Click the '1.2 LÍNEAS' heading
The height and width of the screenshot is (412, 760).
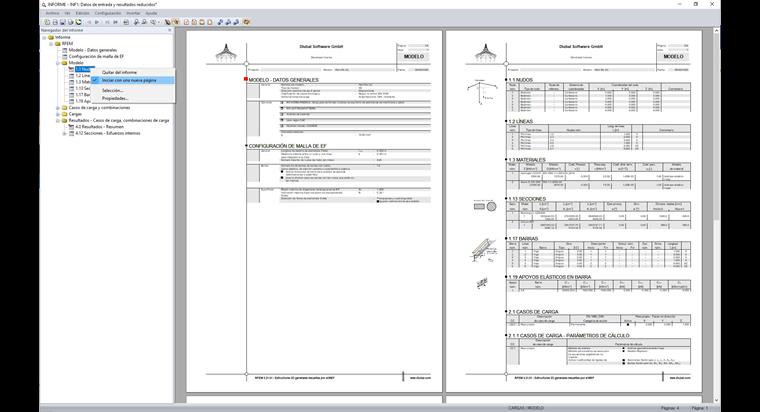(521, 121)
